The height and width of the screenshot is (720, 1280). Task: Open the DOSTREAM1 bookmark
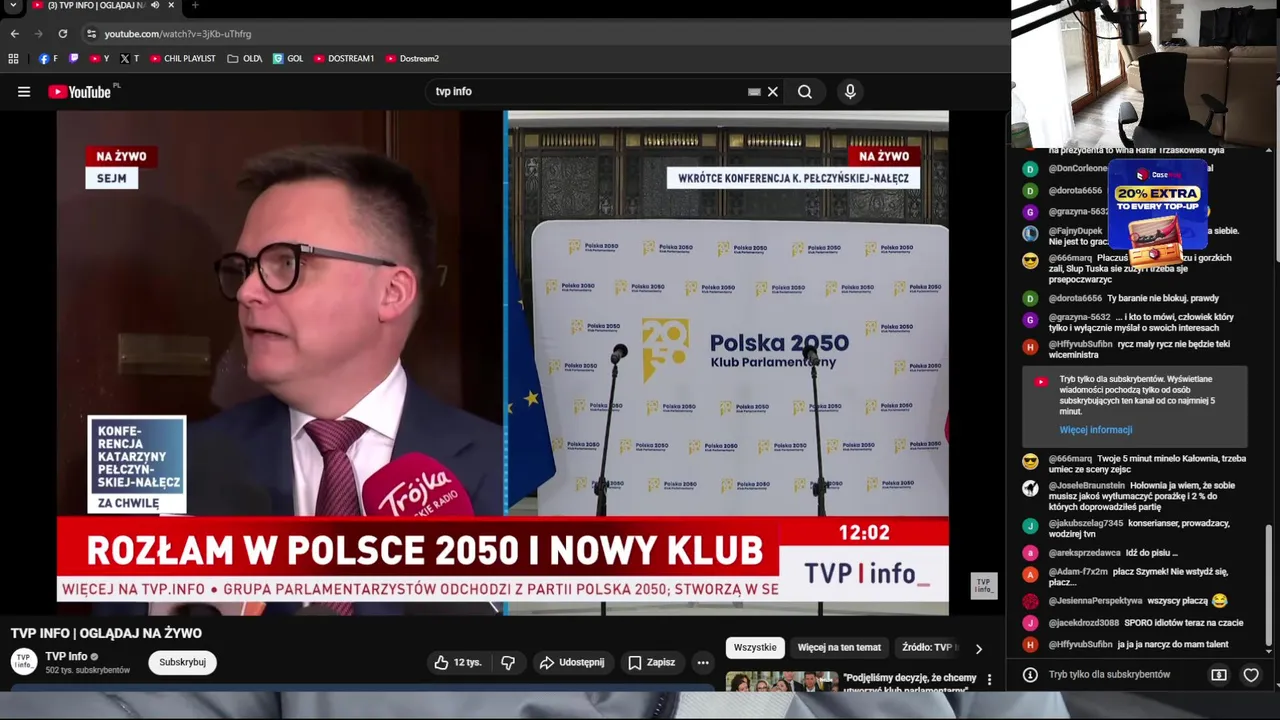pos(344,59)
